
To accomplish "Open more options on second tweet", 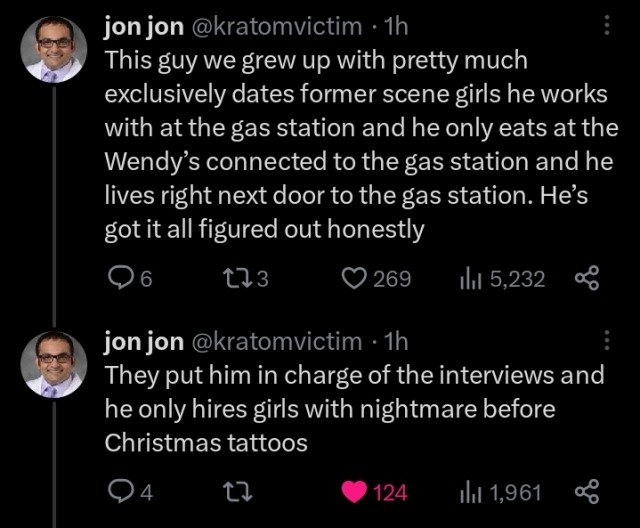I will (607, 341).
